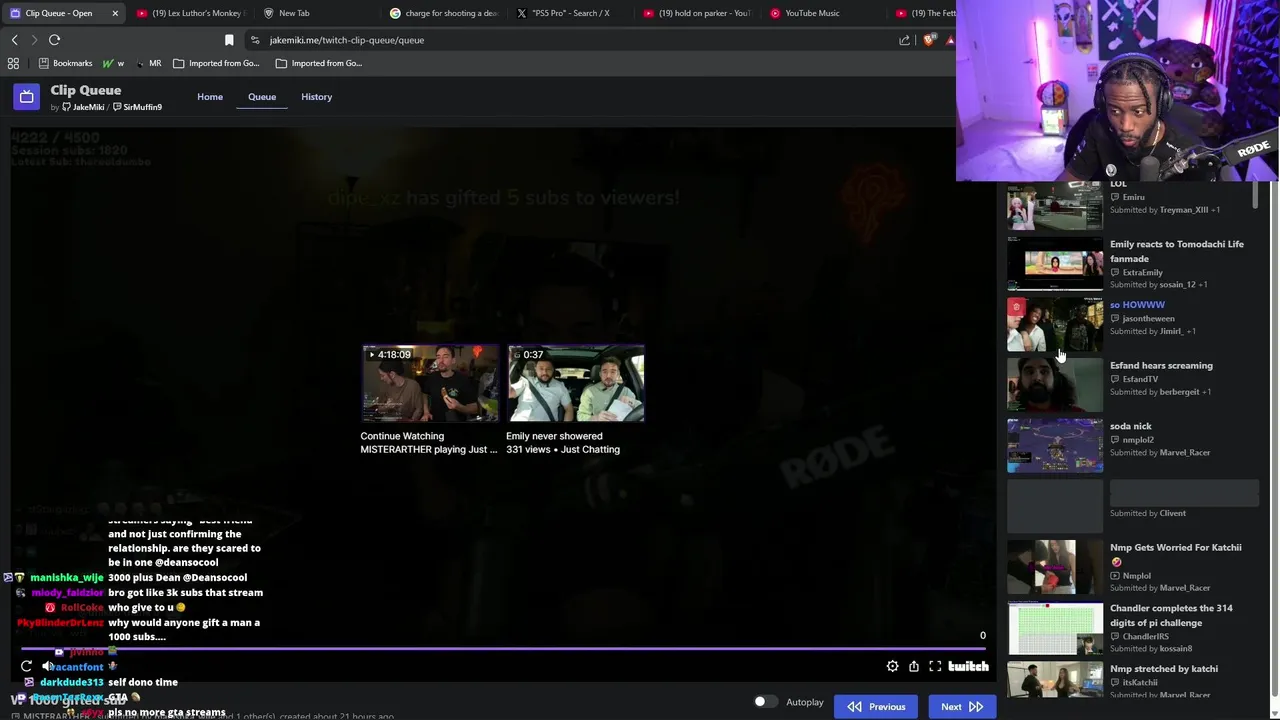The width and height of the screenshot is (1280, 720).
Task: Open the browser apps grid icon
Action: 13,63
